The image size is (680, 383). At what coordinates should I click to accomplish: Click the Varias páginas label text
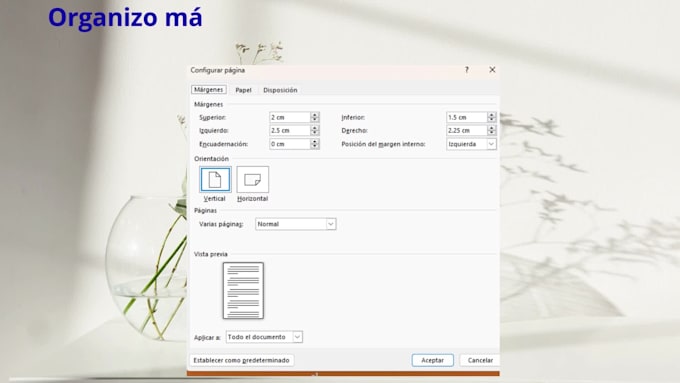tap(221, 224)
